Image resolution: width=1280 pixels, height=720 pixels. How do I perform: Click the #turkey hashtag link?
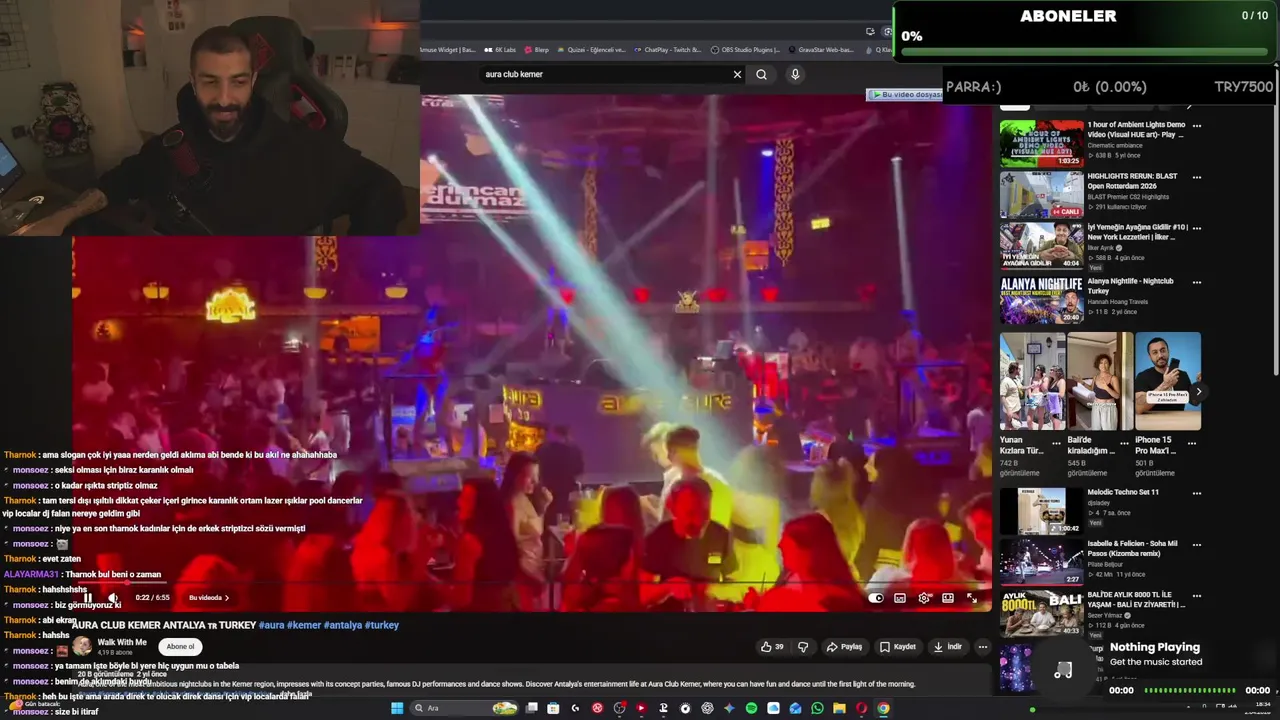click(381, 625)
